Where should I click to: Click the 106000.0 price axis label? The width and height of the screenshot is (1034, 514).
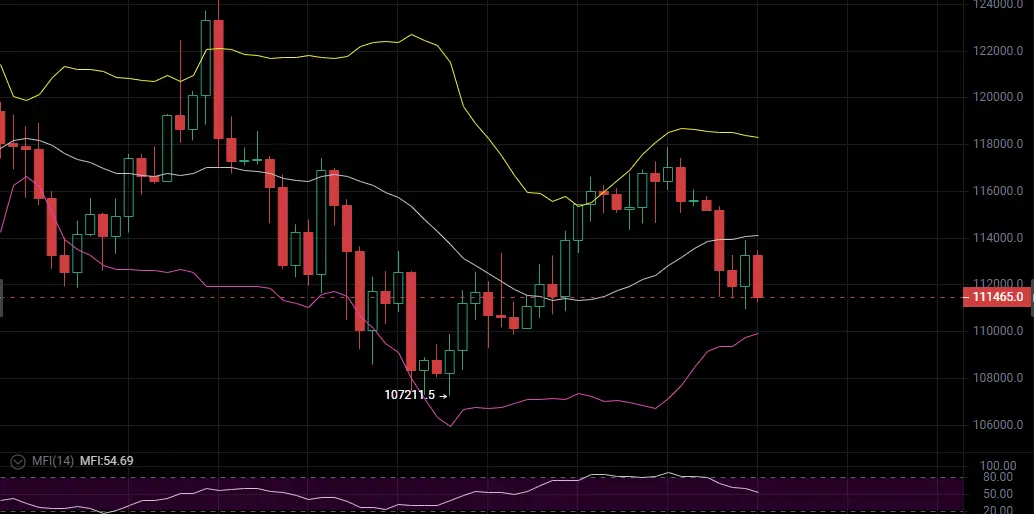click(998, 424)
